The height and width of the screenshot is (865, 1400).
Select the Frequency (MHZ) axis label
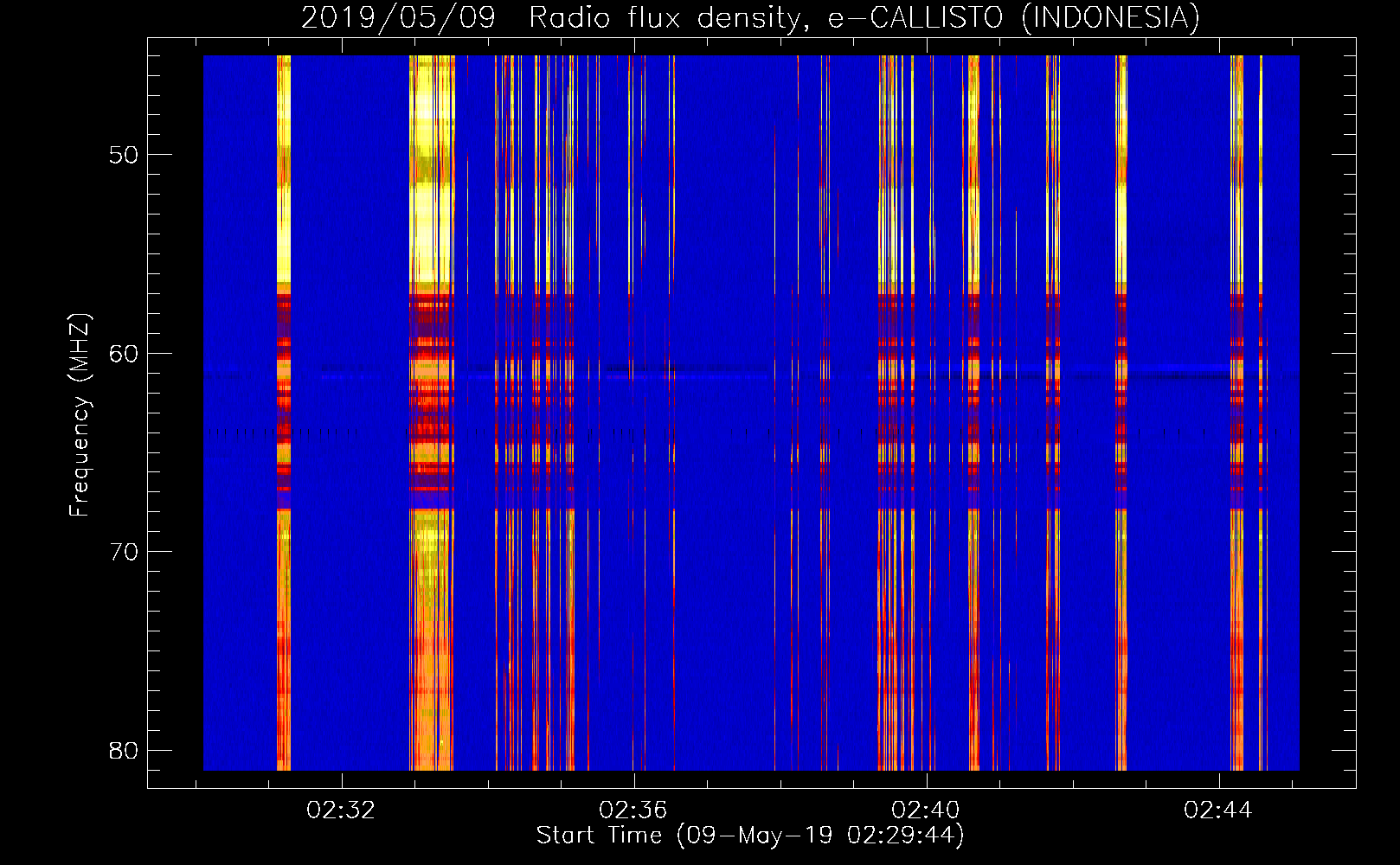(x=80, y=415)
